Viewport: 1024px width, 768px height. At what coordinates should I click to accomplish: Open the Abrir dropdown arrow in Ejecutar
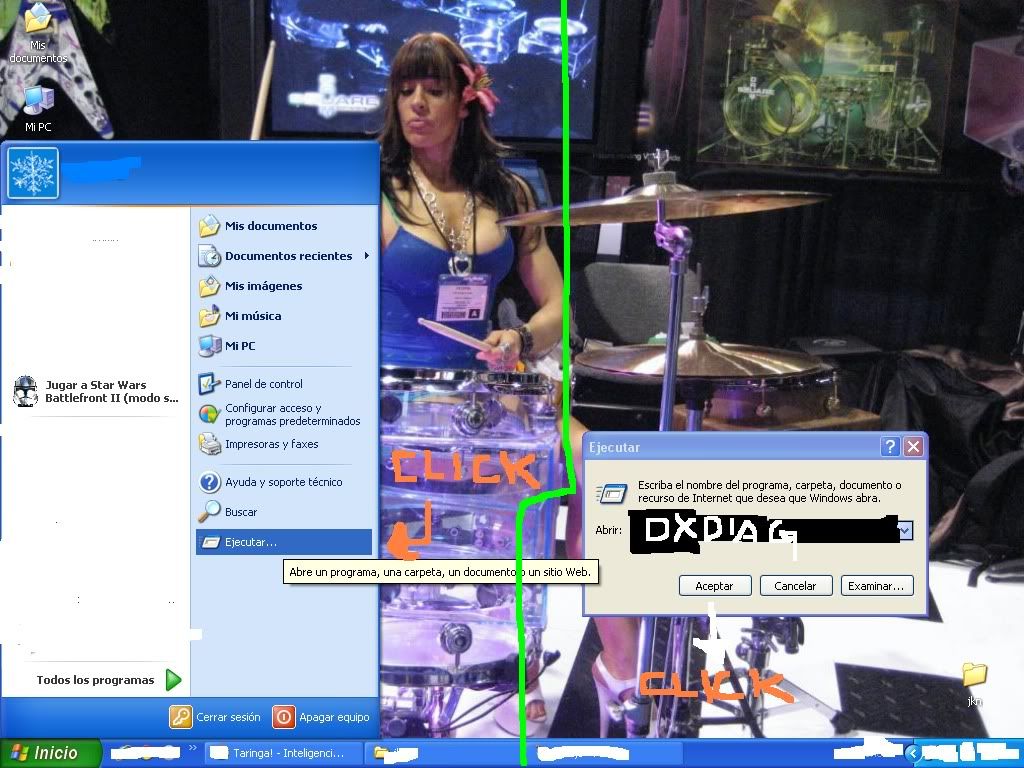905,530
